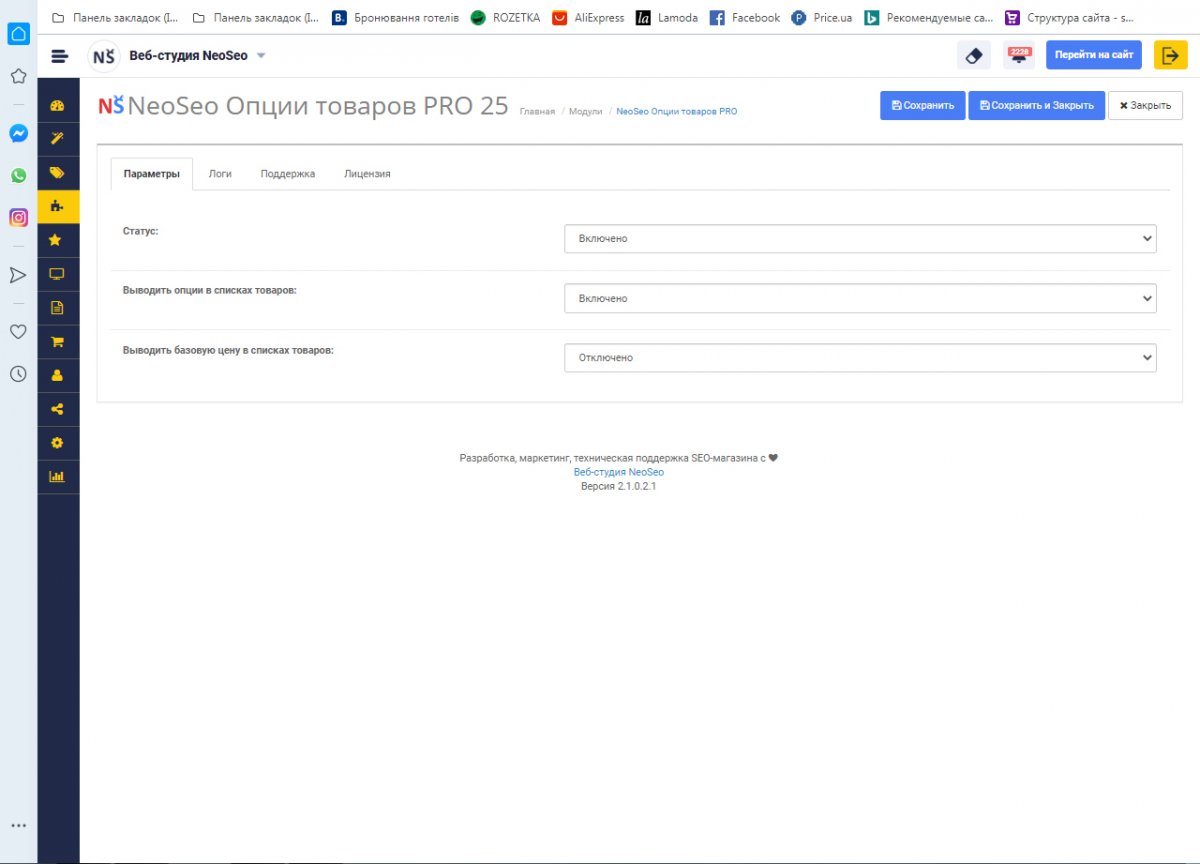Viewport: 1200px width, 864px height.
Task: Open the history clock icon in browser sidebar
Action: [x=18, y=374]
